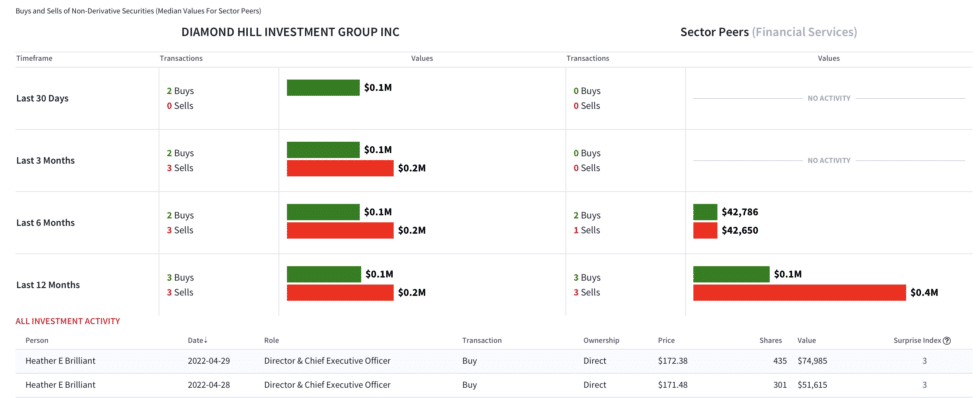Click the Last 30 Days green buy bar
980x398 pixels.
click(323, 87)
